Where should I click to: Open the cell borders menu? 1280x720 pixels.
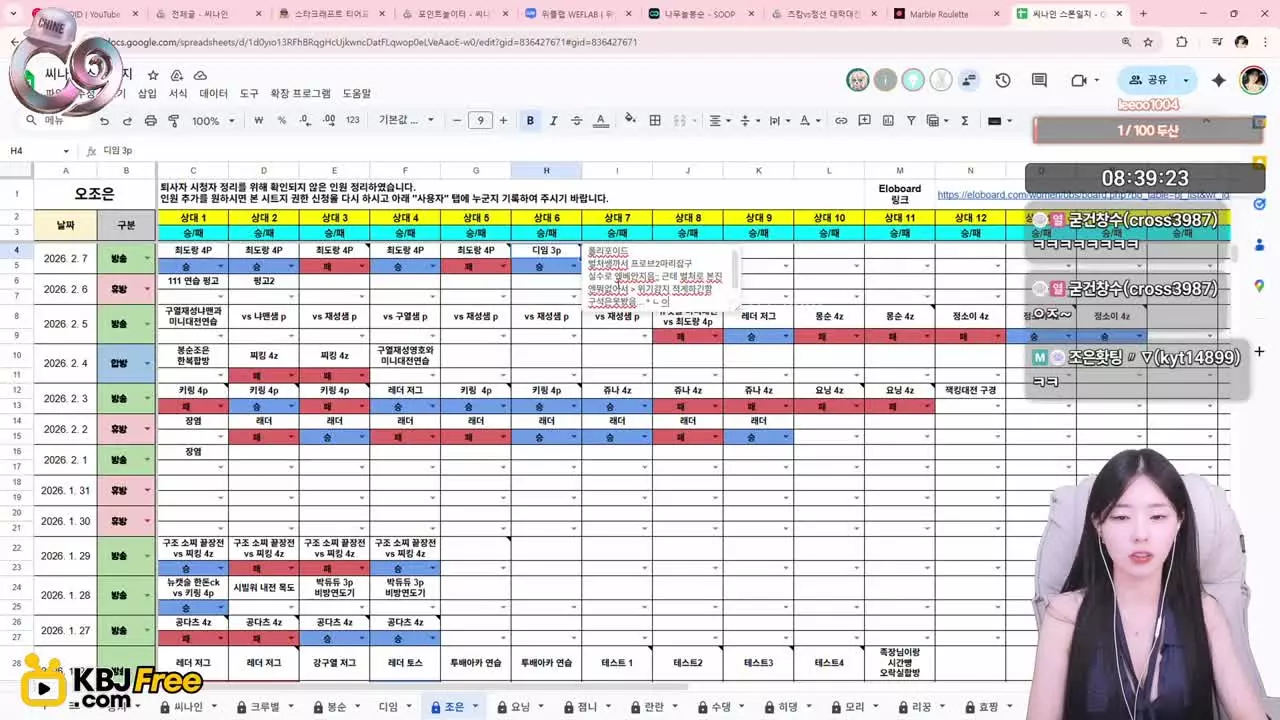coord(655,121)
